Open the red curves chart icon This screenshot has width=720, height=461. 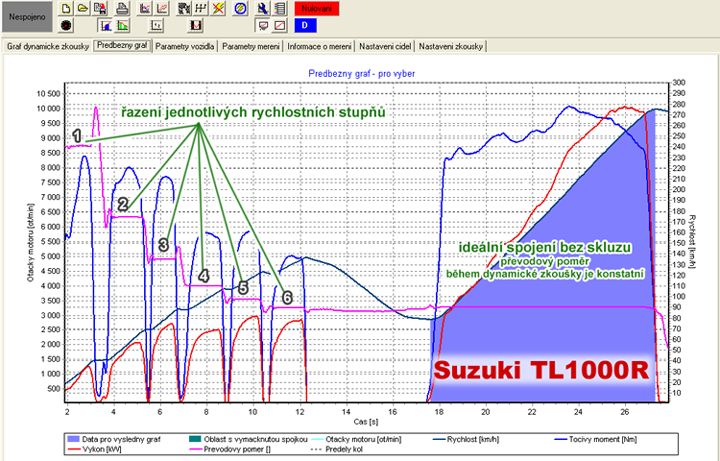(162, 8)
